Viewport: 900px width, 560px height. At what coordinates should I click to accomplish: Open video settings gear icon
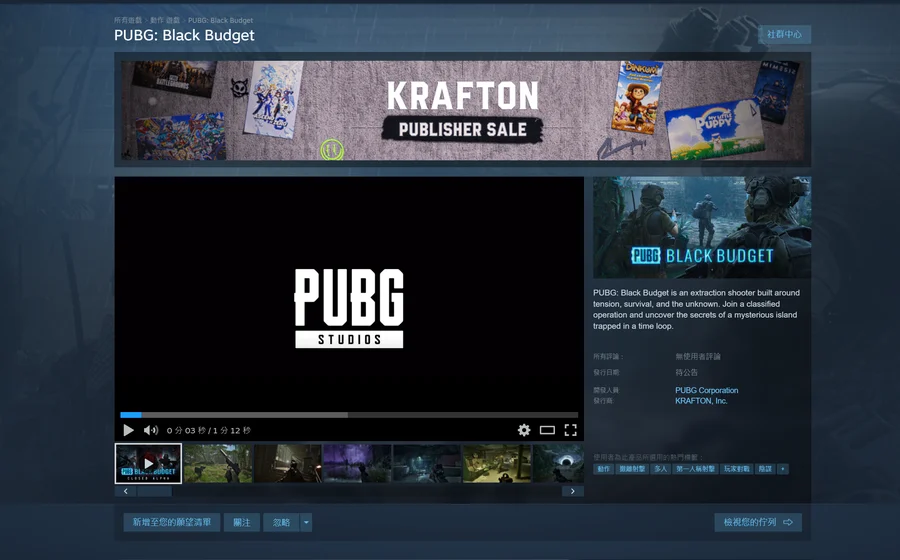tap(524, 430)
